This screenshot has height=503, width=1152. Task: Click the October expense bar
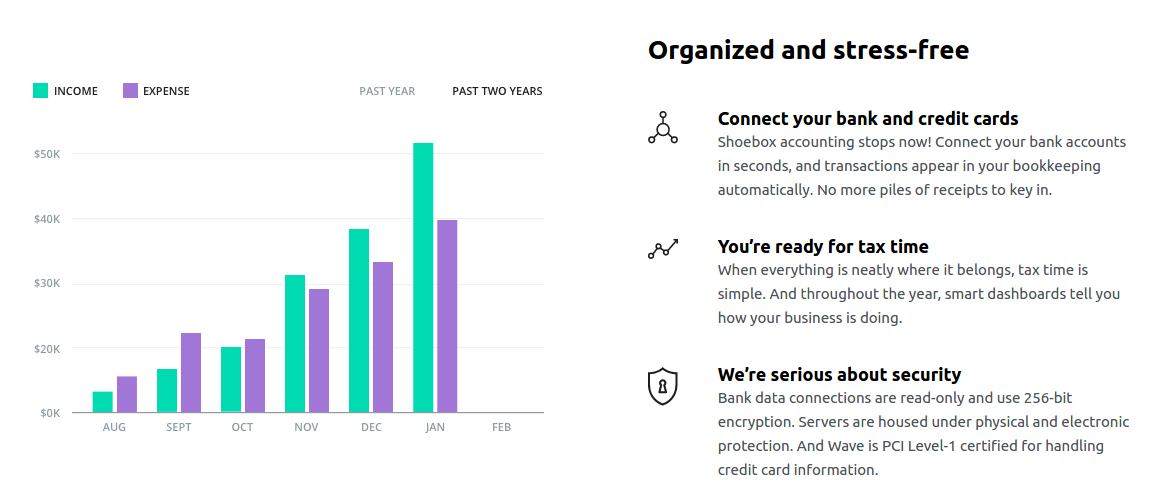[255, 376]
